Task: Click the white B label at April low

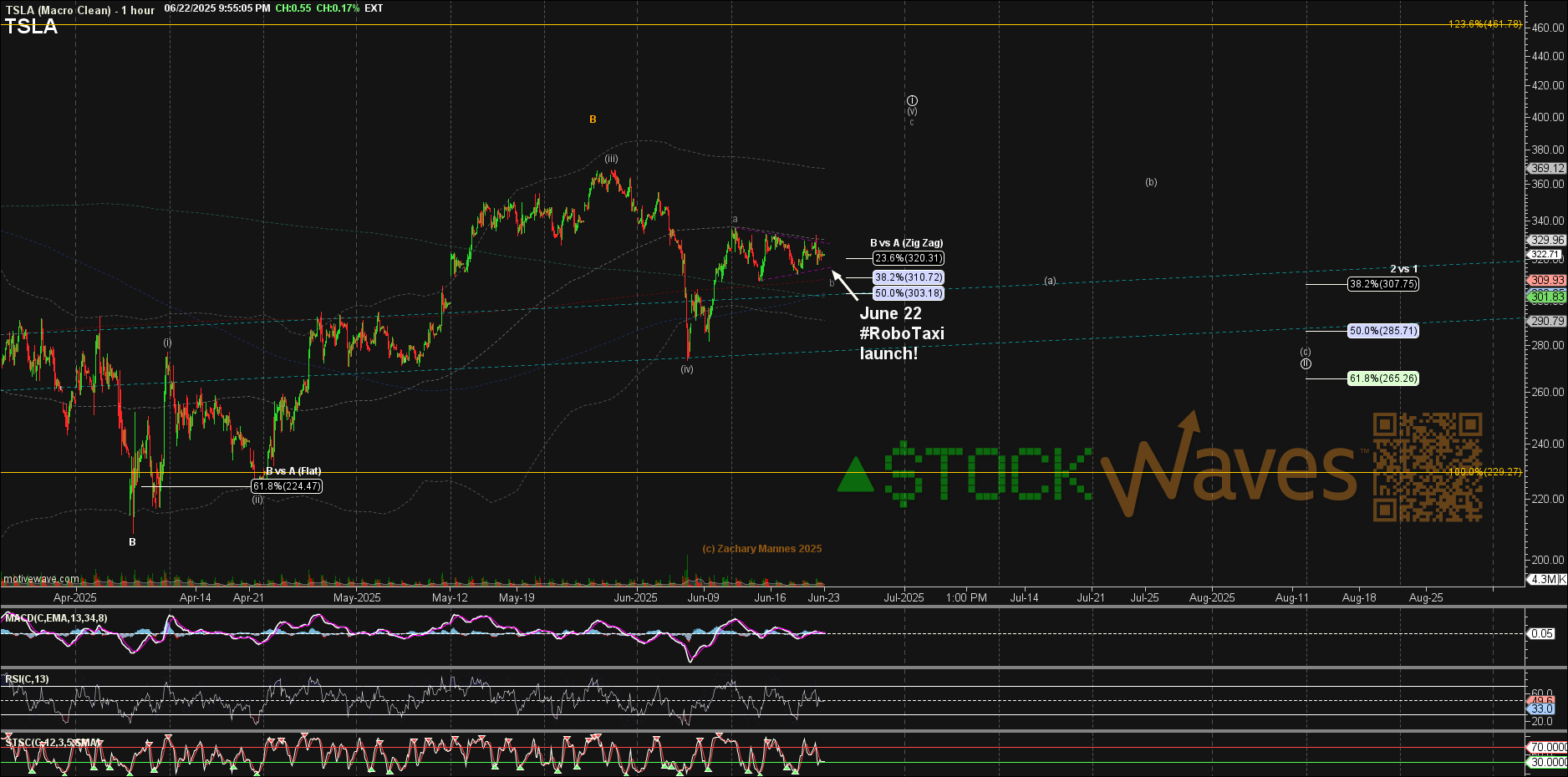Action: pos(132,542)
